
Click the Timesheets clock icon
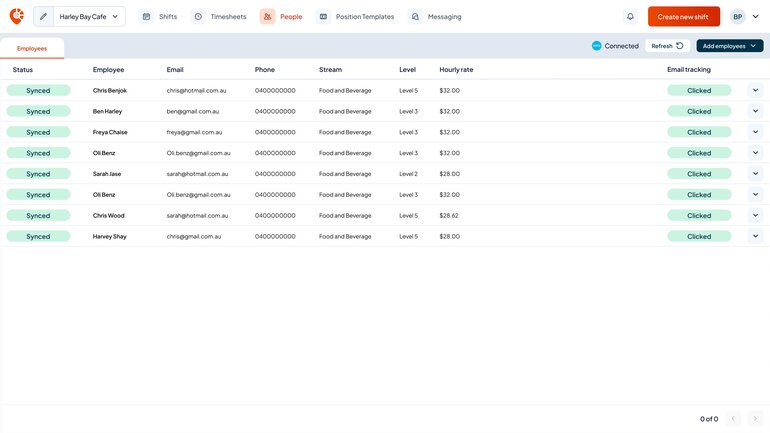pos(198,17)
